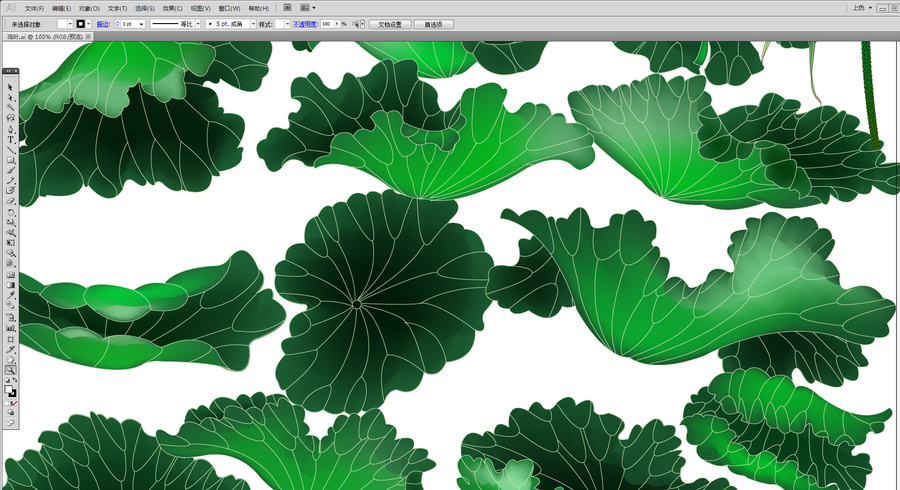Screen dimensions: 900x490
Task: Open the stroke color dropdown arrow
Action: (88, 24)
